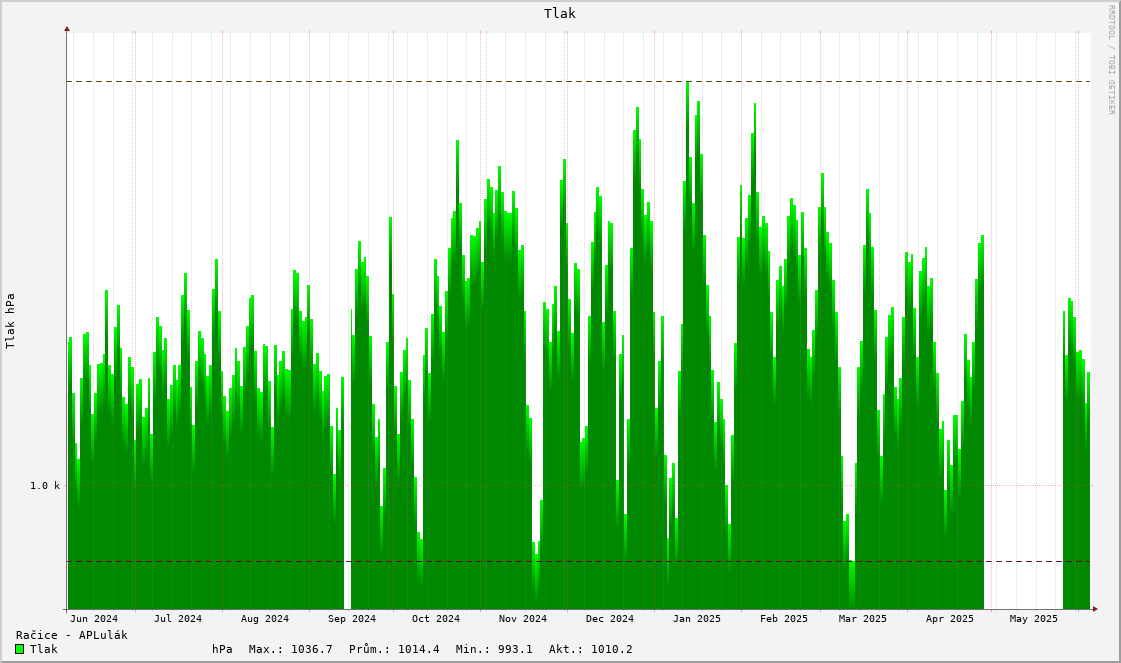Click the 'Nov 2024' x-axis label

coord(523,619)
